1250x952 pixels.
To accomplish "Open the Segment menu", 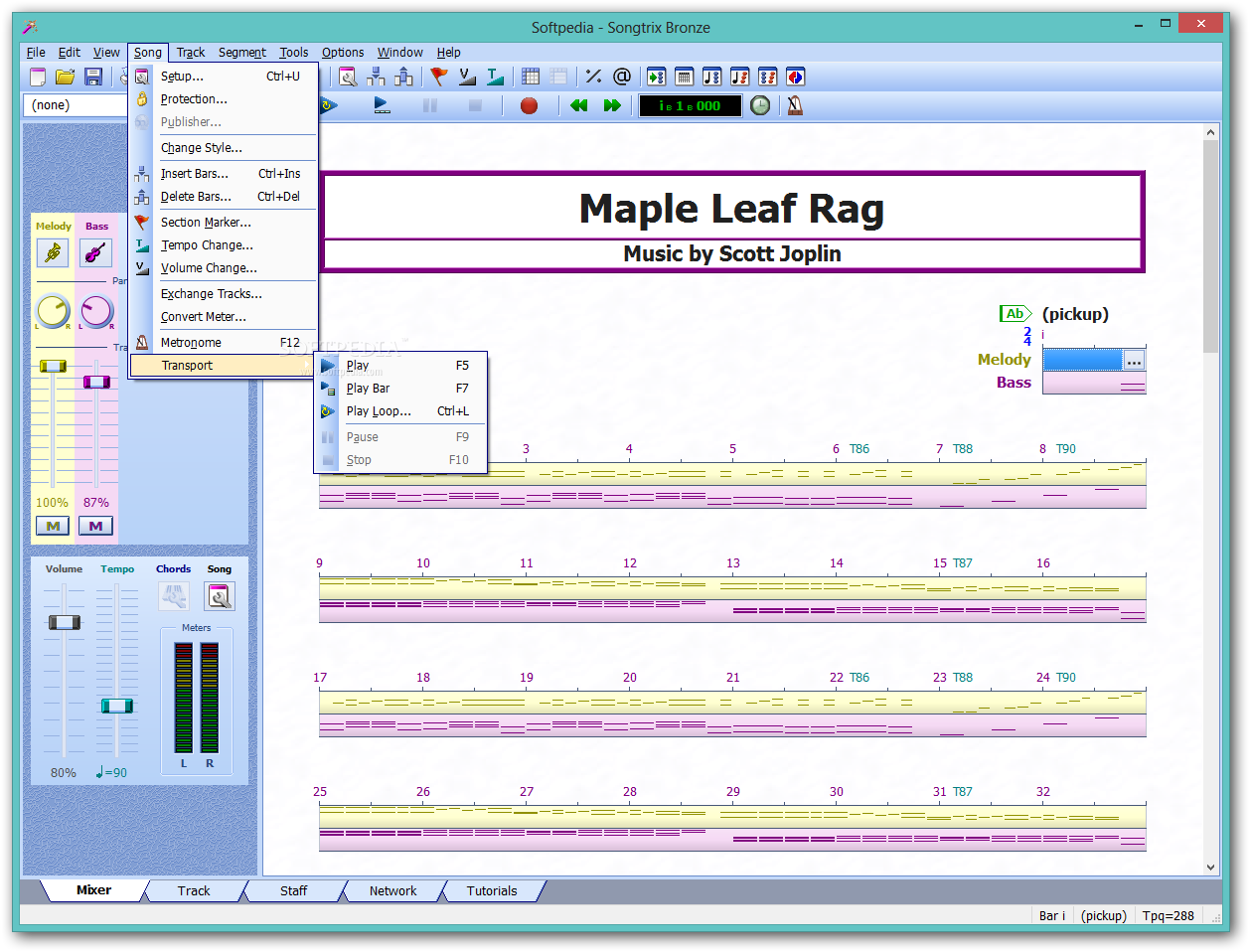I will click(x=242, y=53).
